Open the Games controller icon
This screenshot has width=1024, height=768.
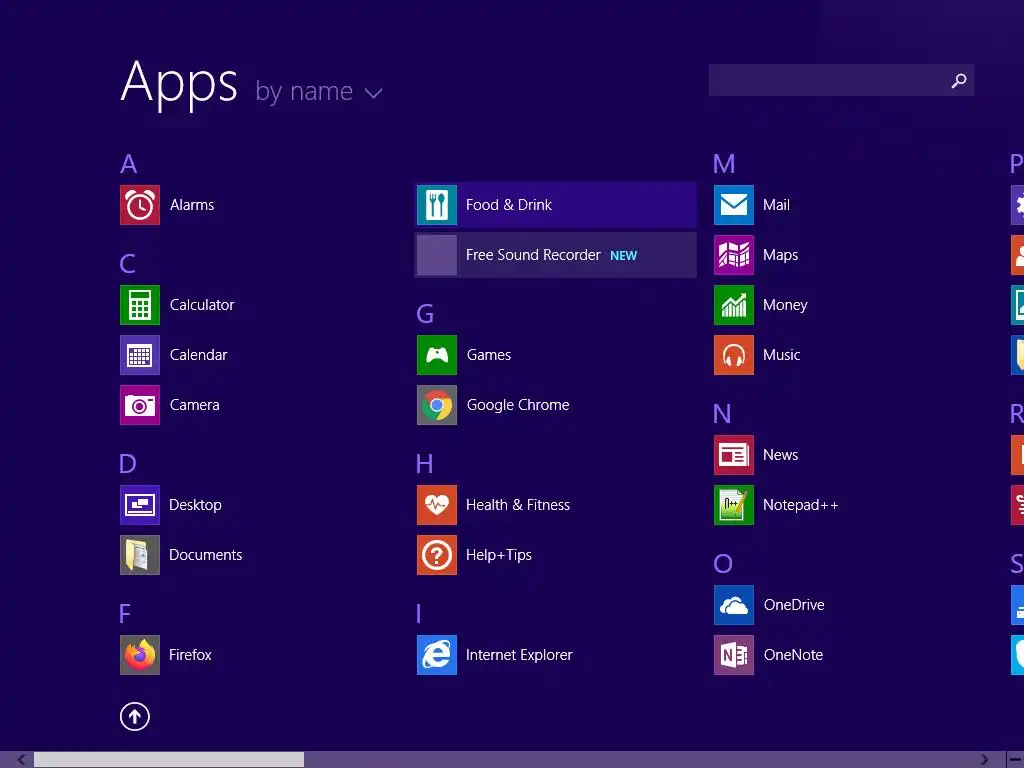pyautogui.click(x=437, y=355)
